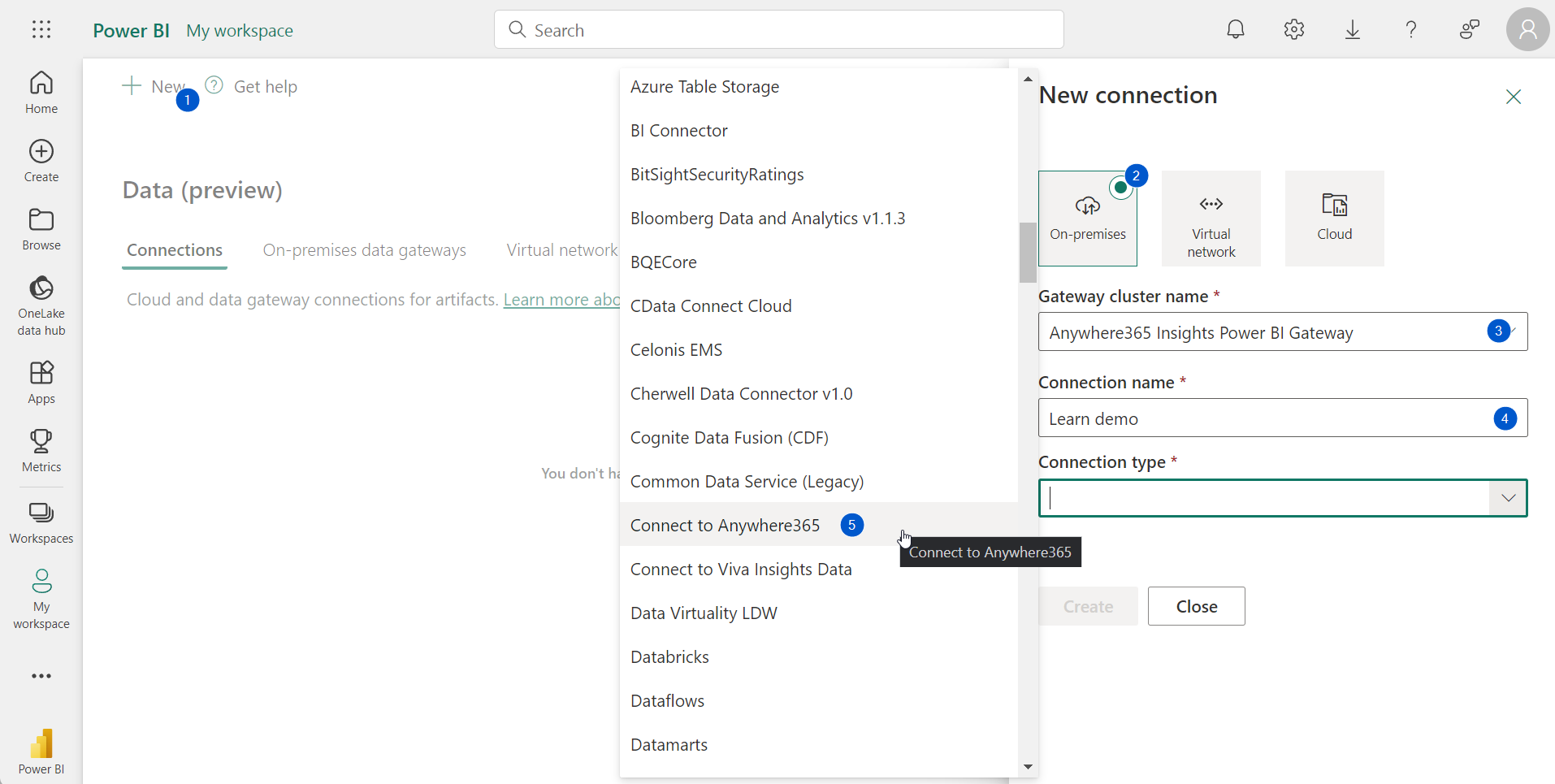
Task: Choose Dataflows option
Action: 819,701
